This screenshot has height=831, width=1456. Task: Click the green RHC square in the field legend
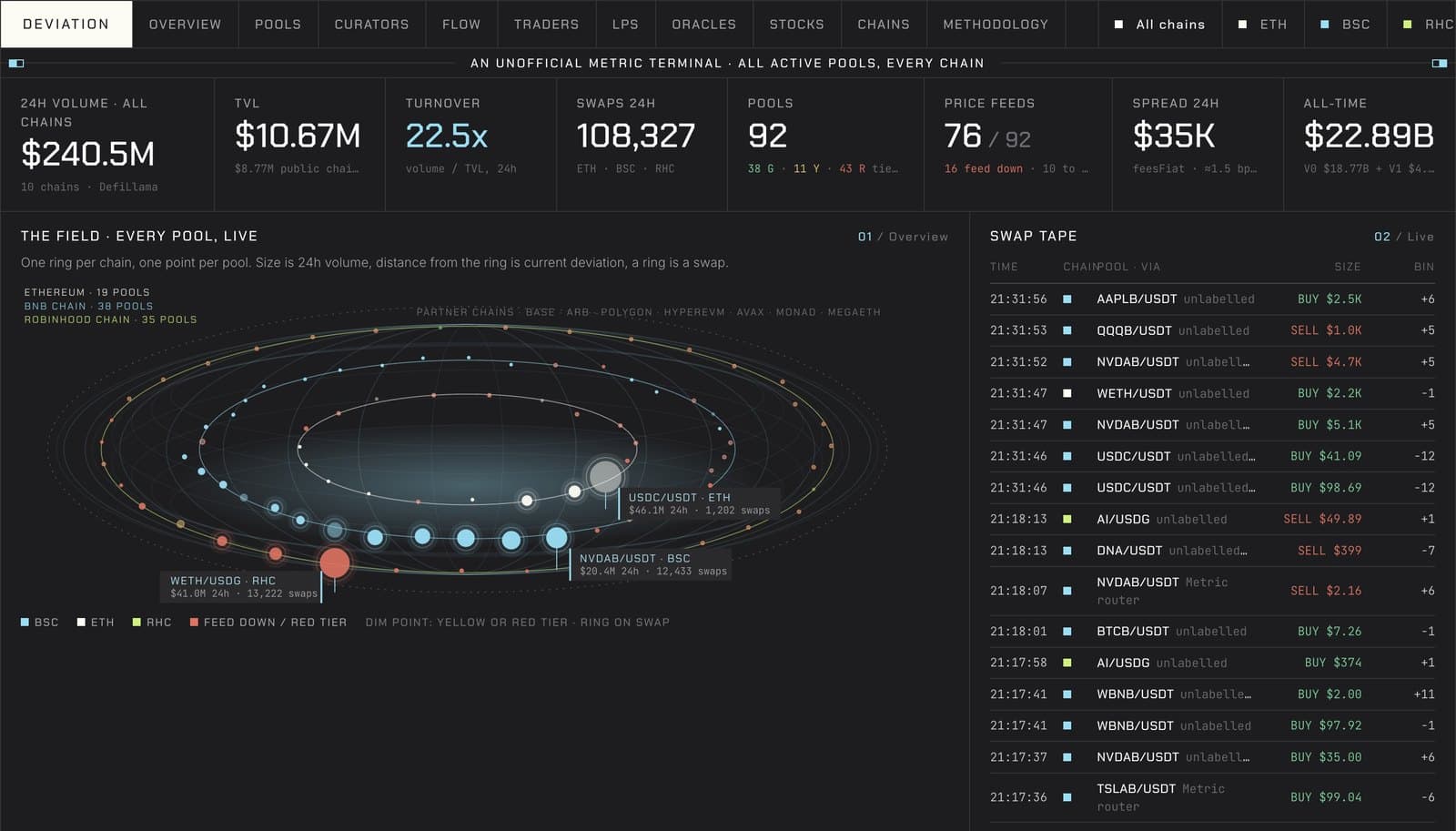click(x=136, y=623)
